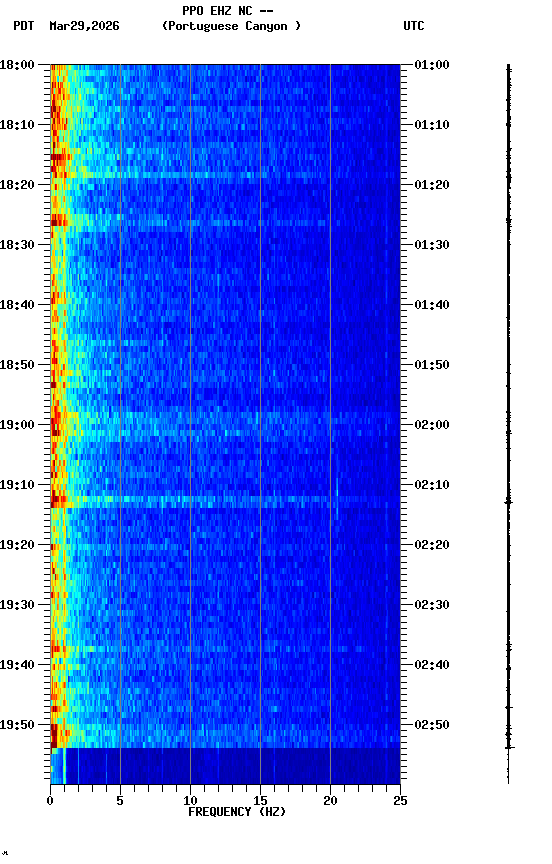Click the vertical 1 Hz line in the data gap
552x864 pixels.
click(x=64, y=766)
